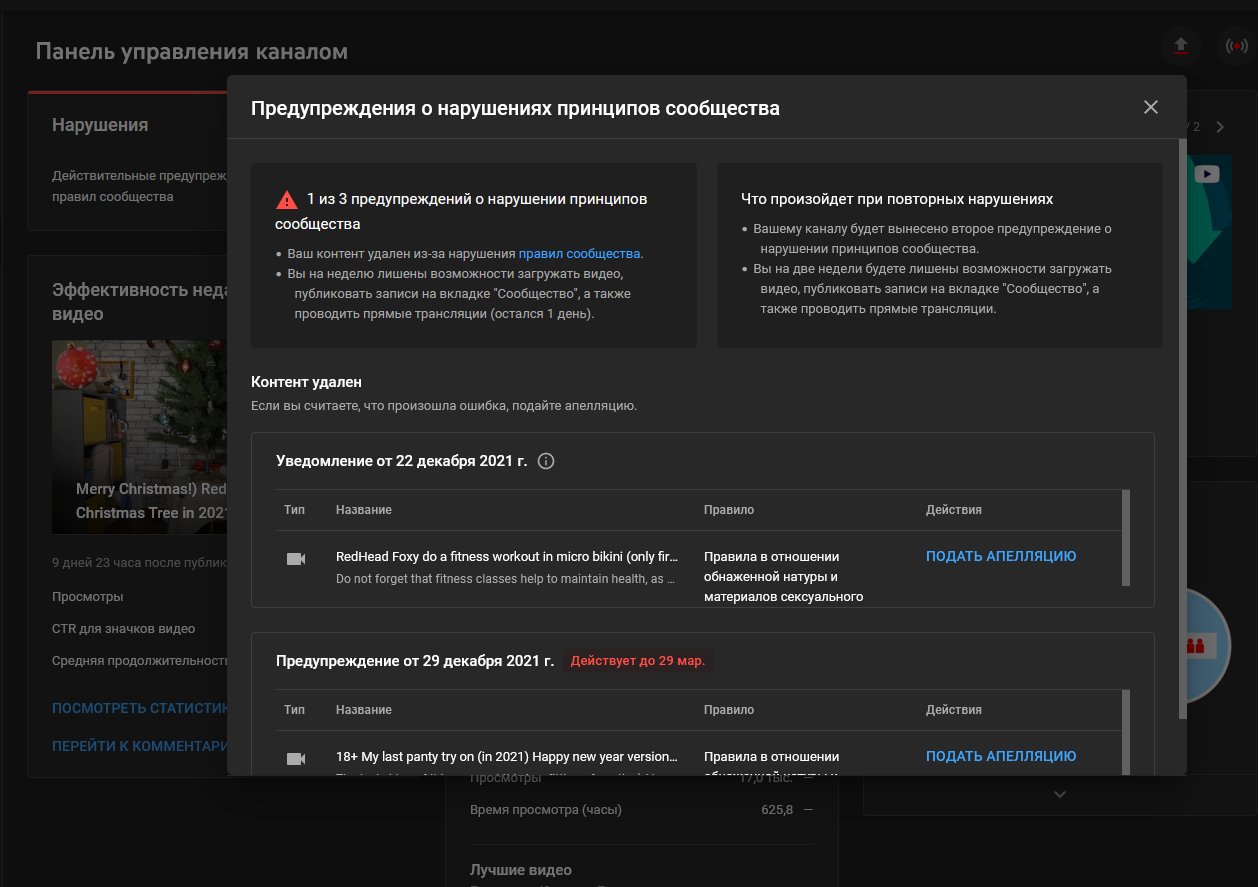1258x887 pixels.
Task: Click video camera icon in RedHead Foxy row
Action: click(x=295, y=559)
